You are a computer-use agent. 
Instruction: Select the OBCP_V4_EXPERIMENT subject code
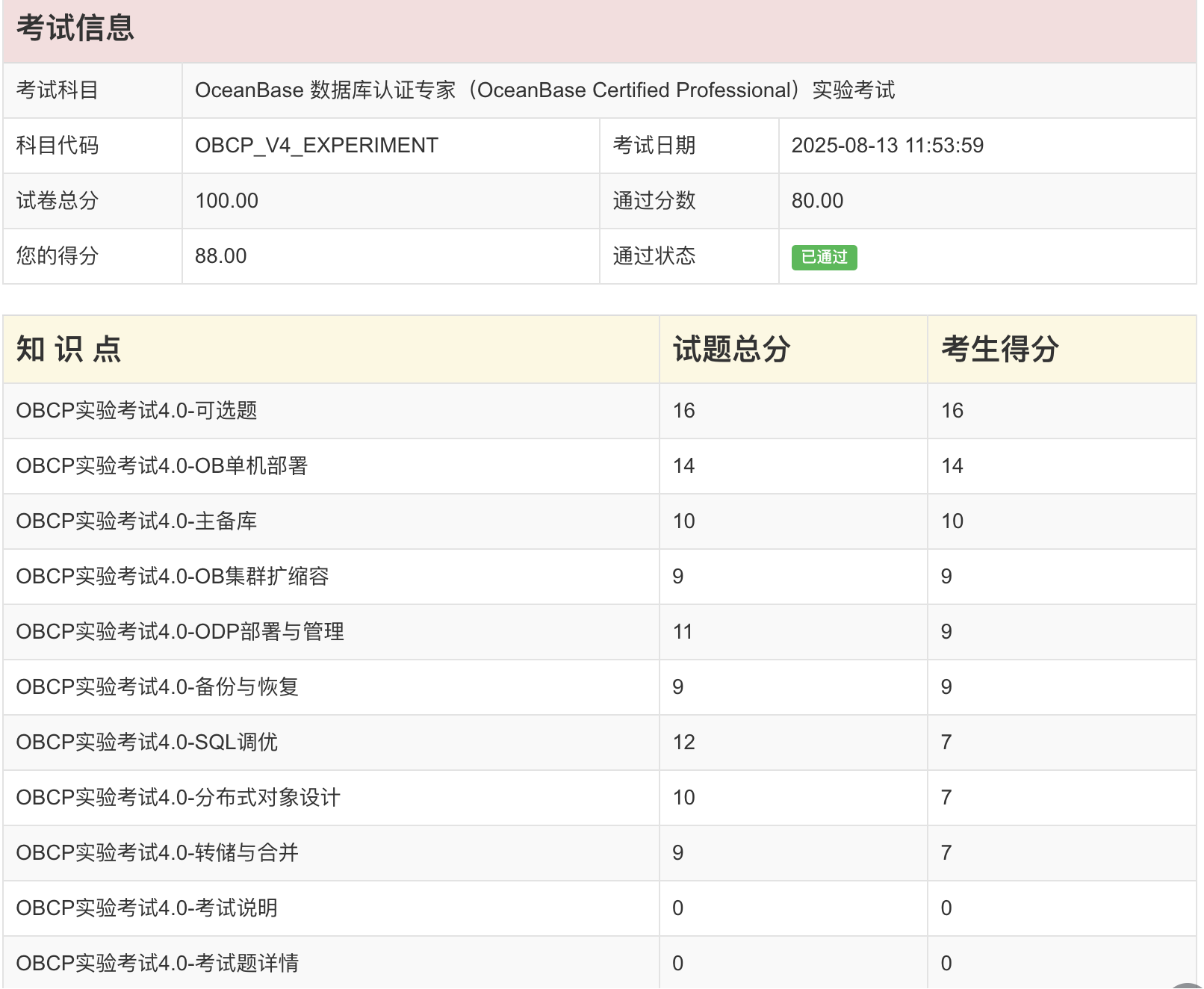(317, 146)
